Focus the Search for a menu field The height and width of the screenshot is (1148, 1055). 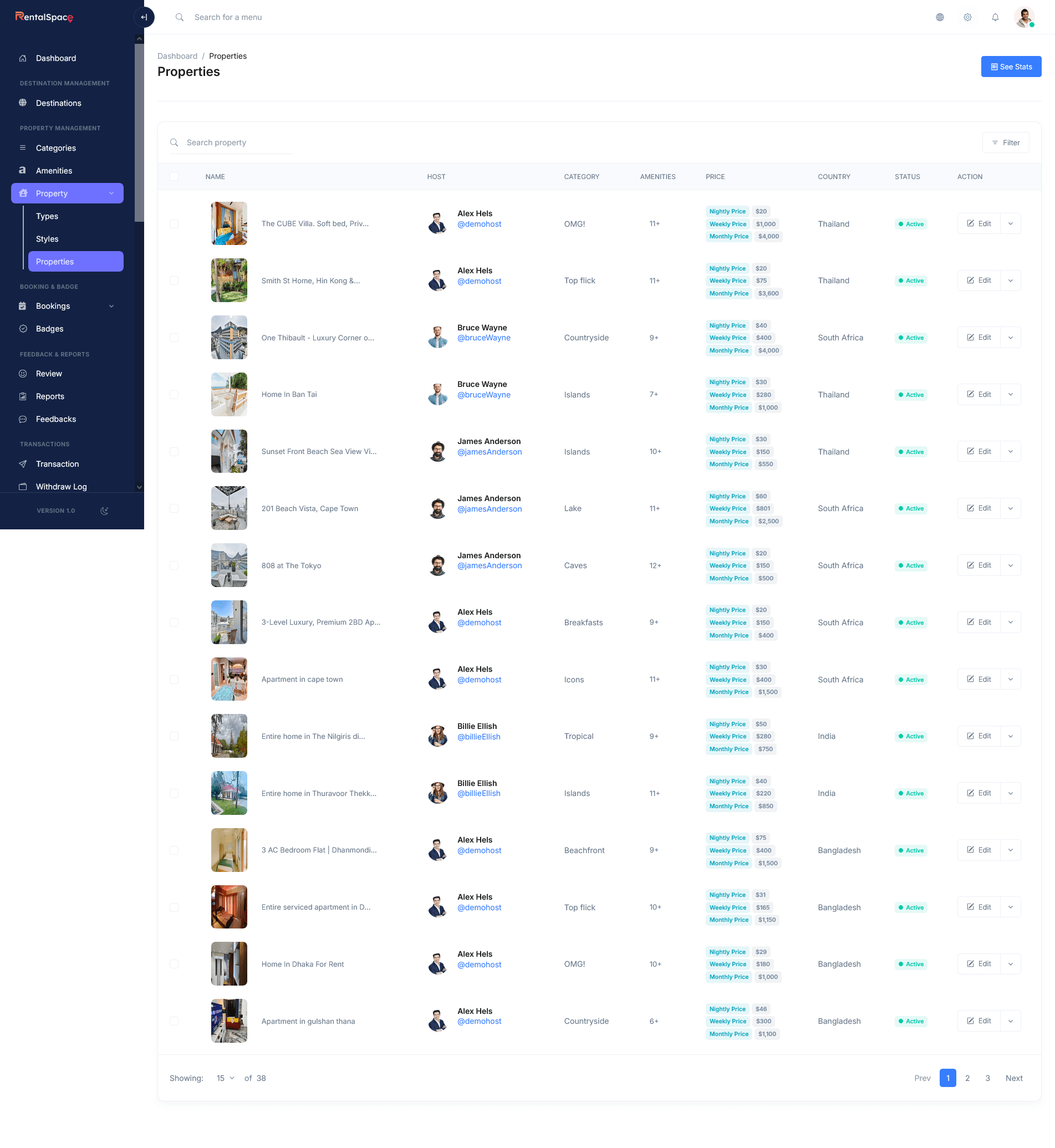(228, 17)
